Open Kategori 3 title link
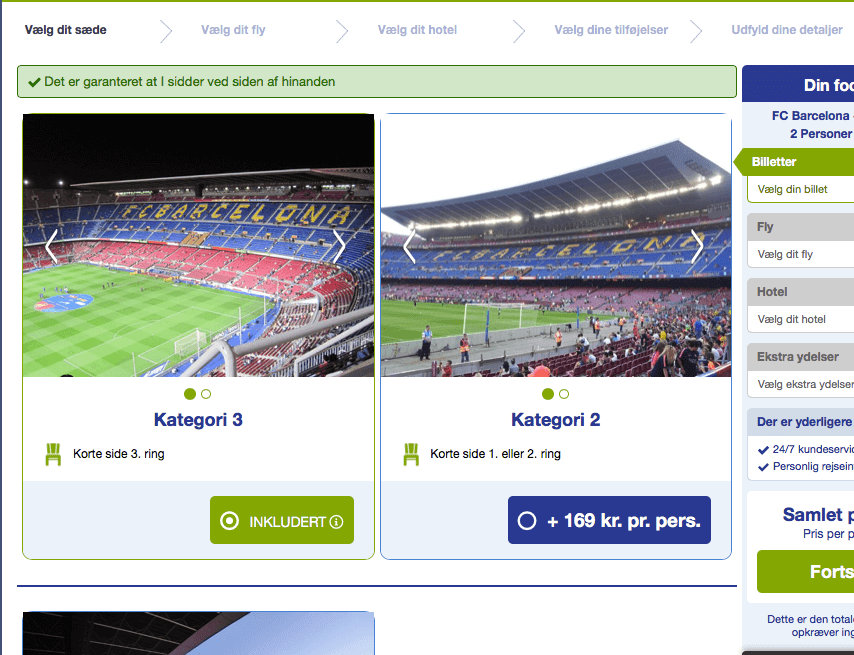Image resolution: width=854 pixels, height=655 pixels. point(198,420)
